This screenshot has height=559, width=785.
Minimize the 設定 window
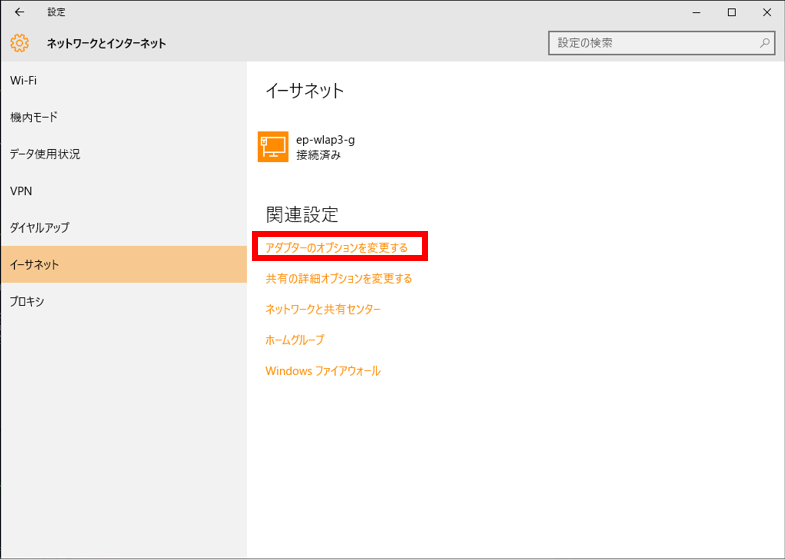696,13
